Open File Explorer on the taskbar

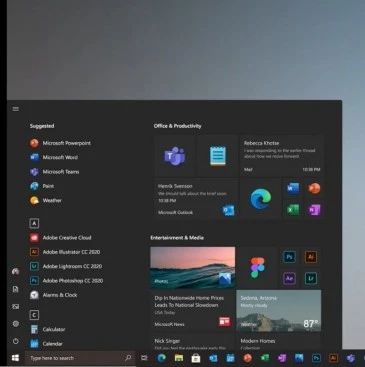click(x=179, y=358)
